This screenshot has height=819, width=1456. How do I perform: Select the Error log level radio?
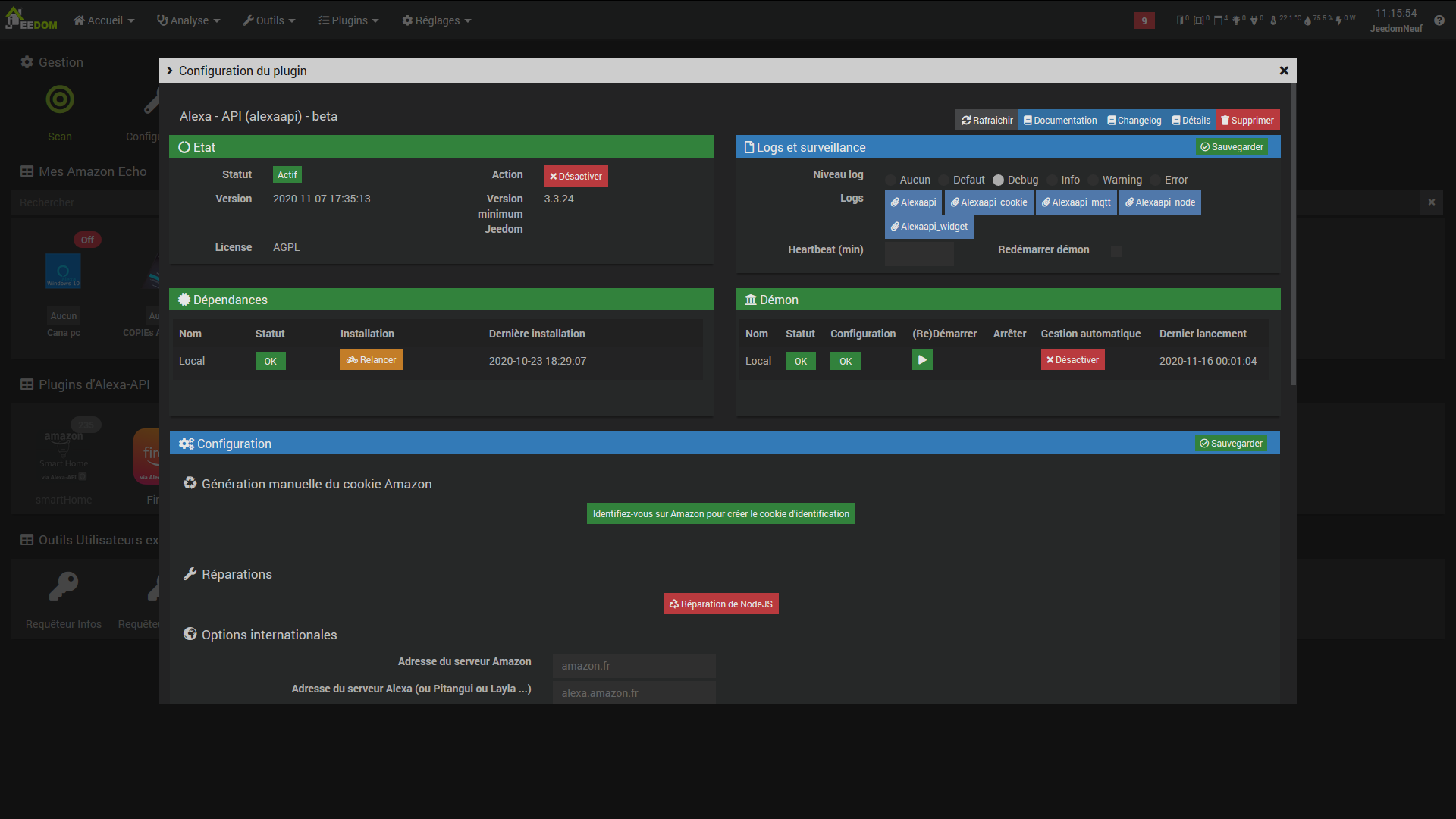coord(1156,180)
